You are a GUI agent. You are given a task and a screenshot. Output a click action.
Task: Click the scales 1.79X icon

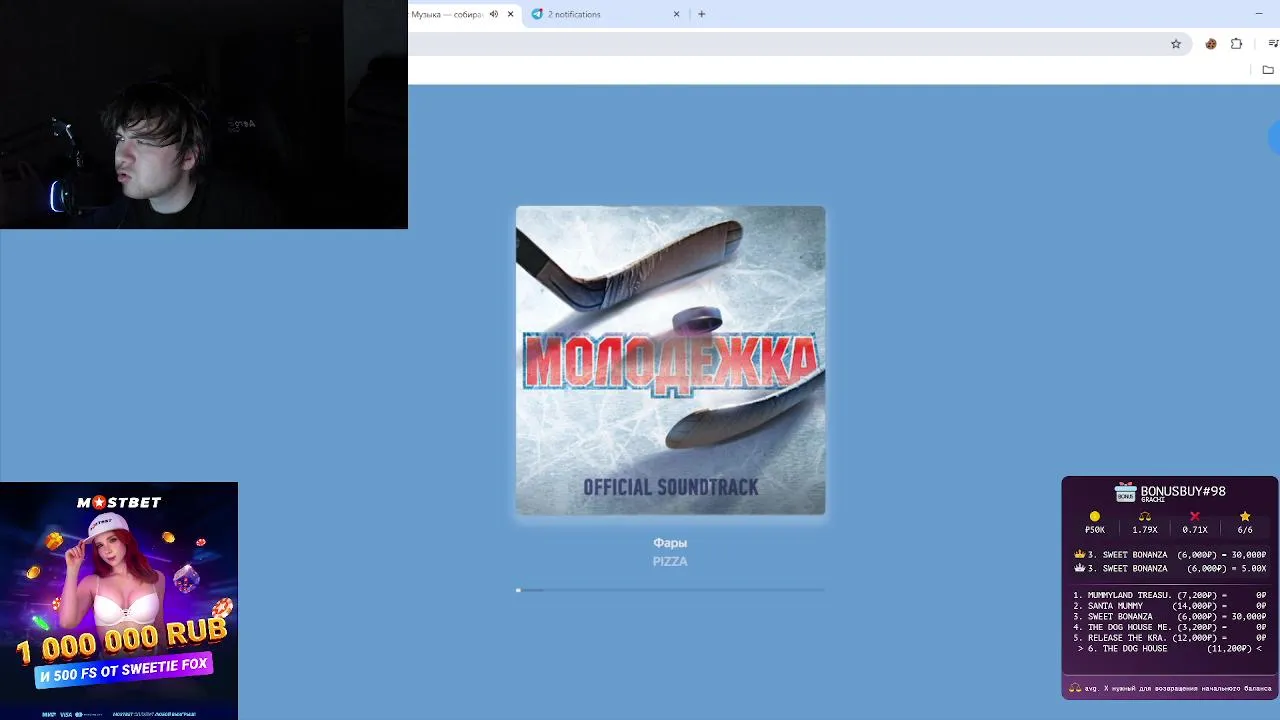click(x=1145, y=517)
